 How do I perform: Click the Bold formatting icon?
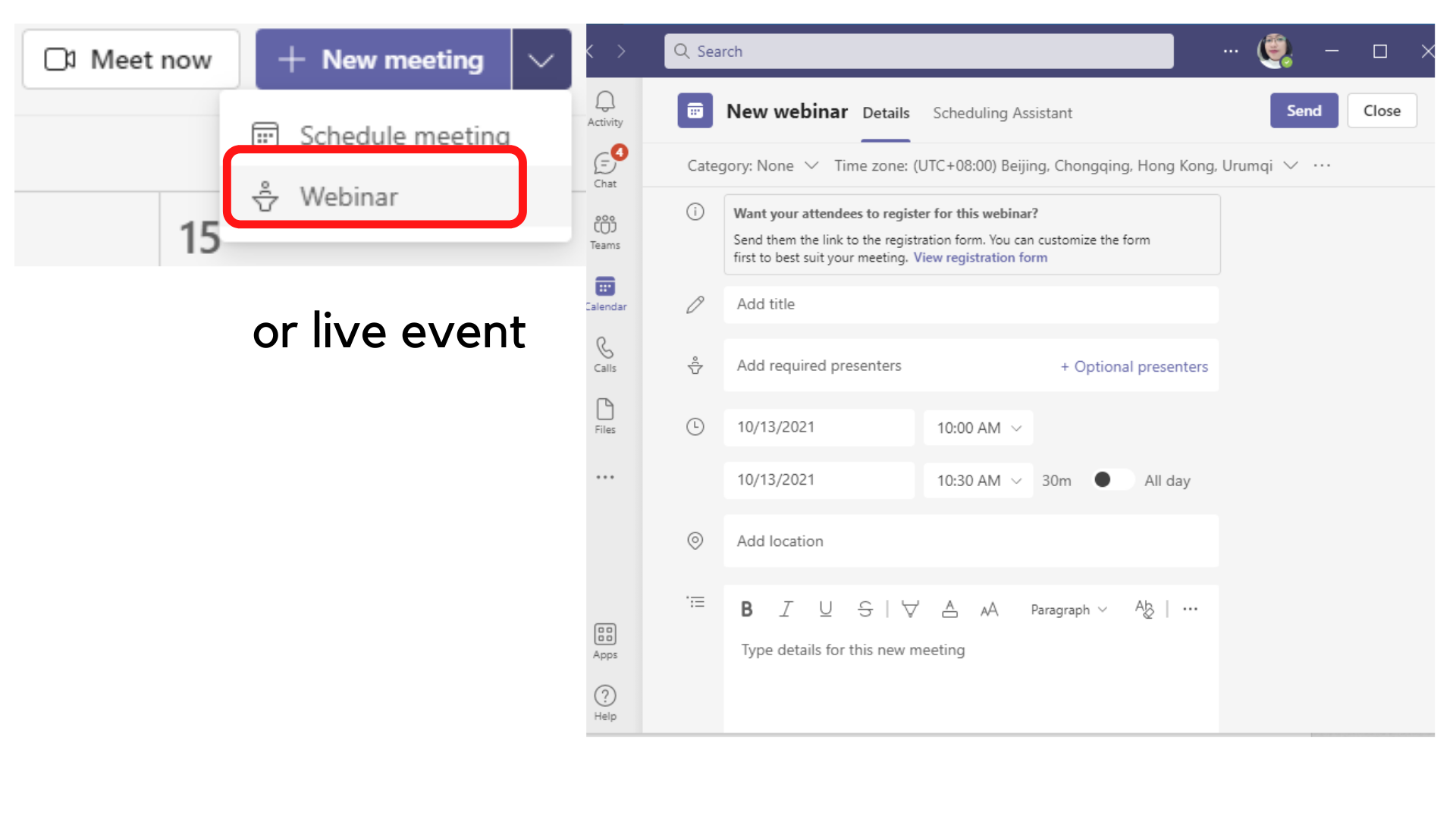click(x=746, y=609)
